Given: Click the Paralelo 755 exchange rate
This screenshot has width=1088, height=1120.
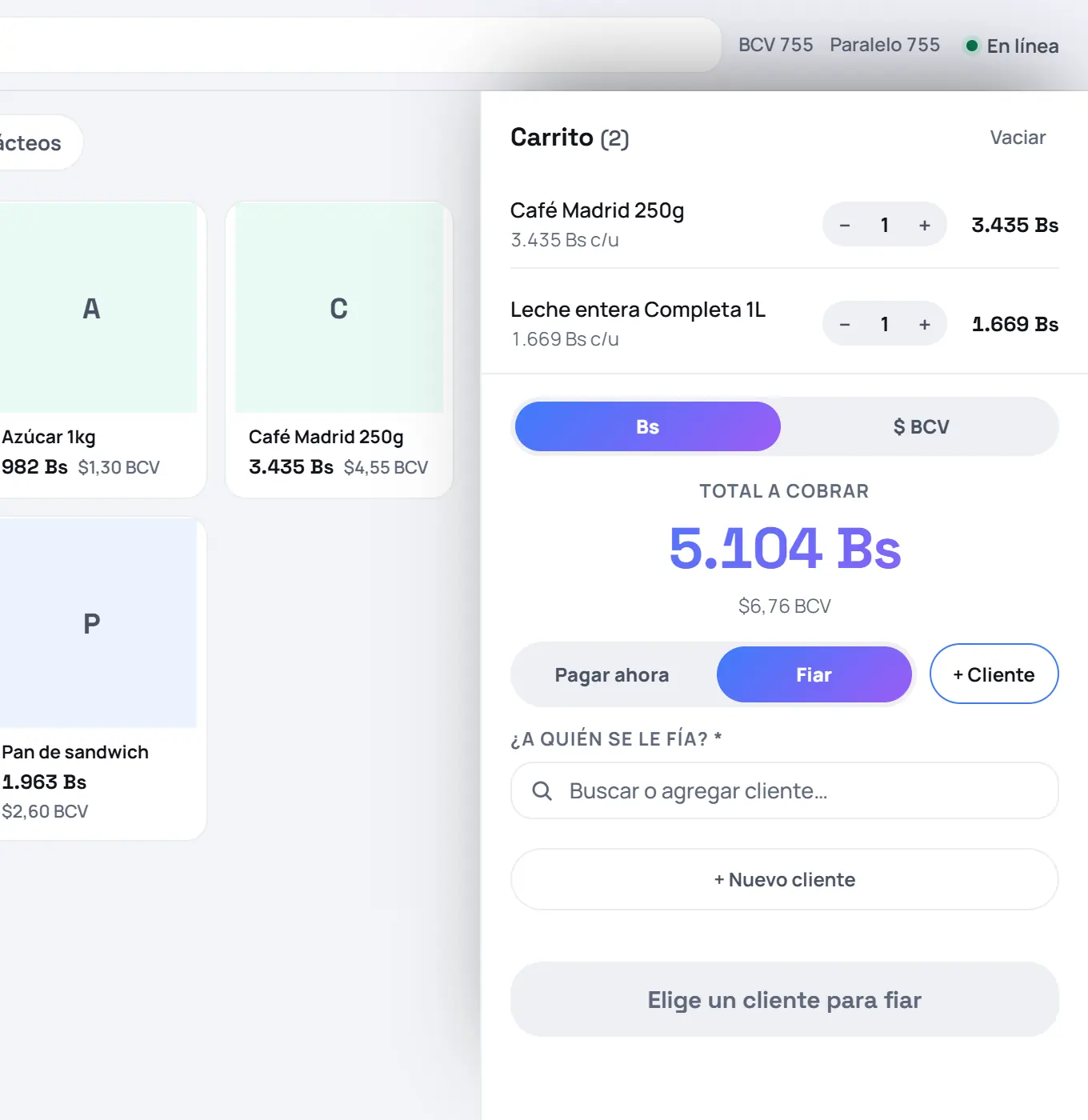Looking at the screenshot, I should (885, 45).
